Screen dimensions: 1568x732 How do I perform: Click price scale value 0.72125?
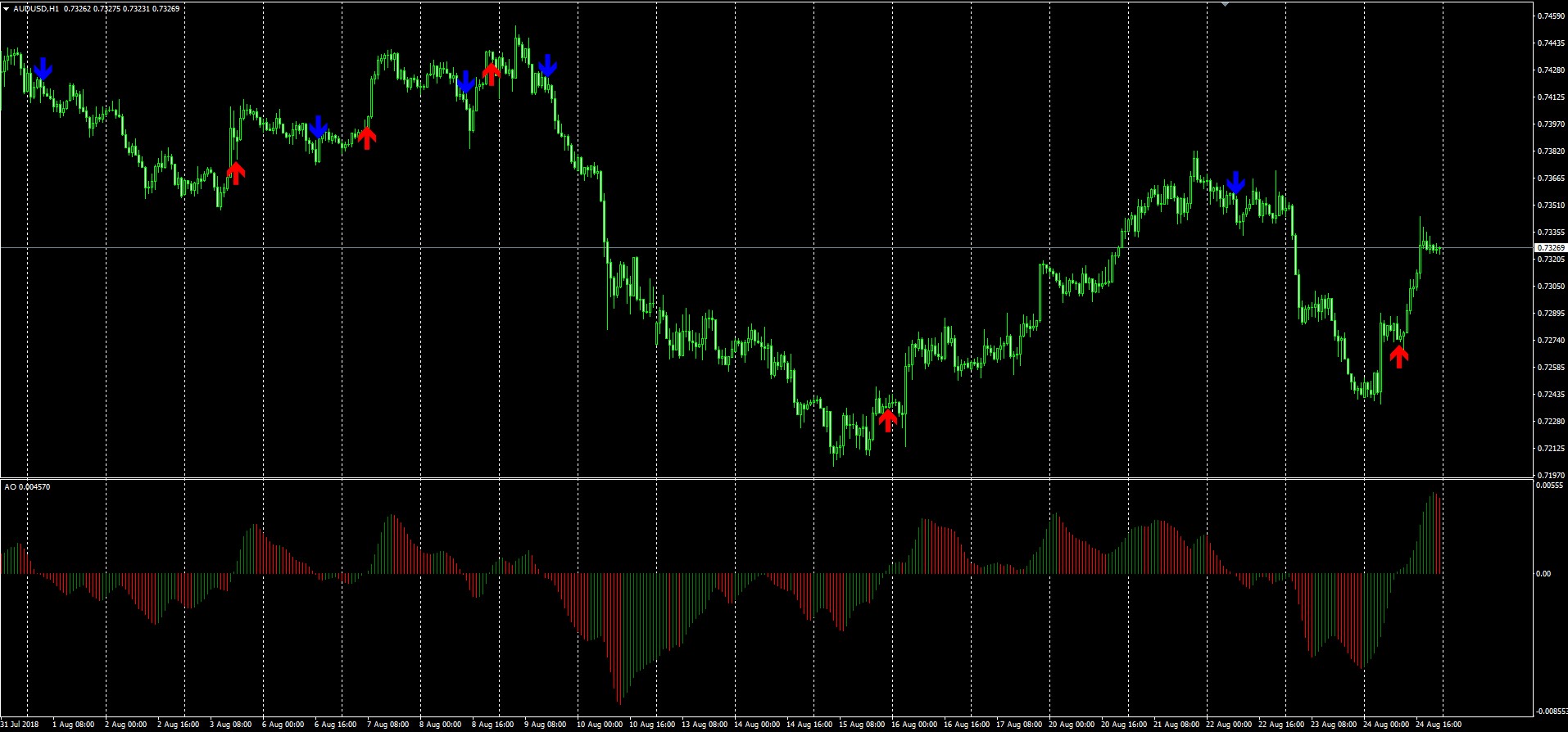(1552, 448)
